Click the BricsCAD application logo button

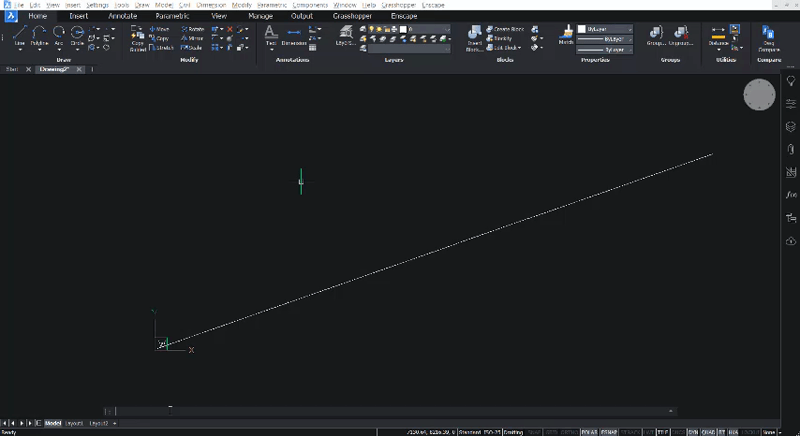10,16
